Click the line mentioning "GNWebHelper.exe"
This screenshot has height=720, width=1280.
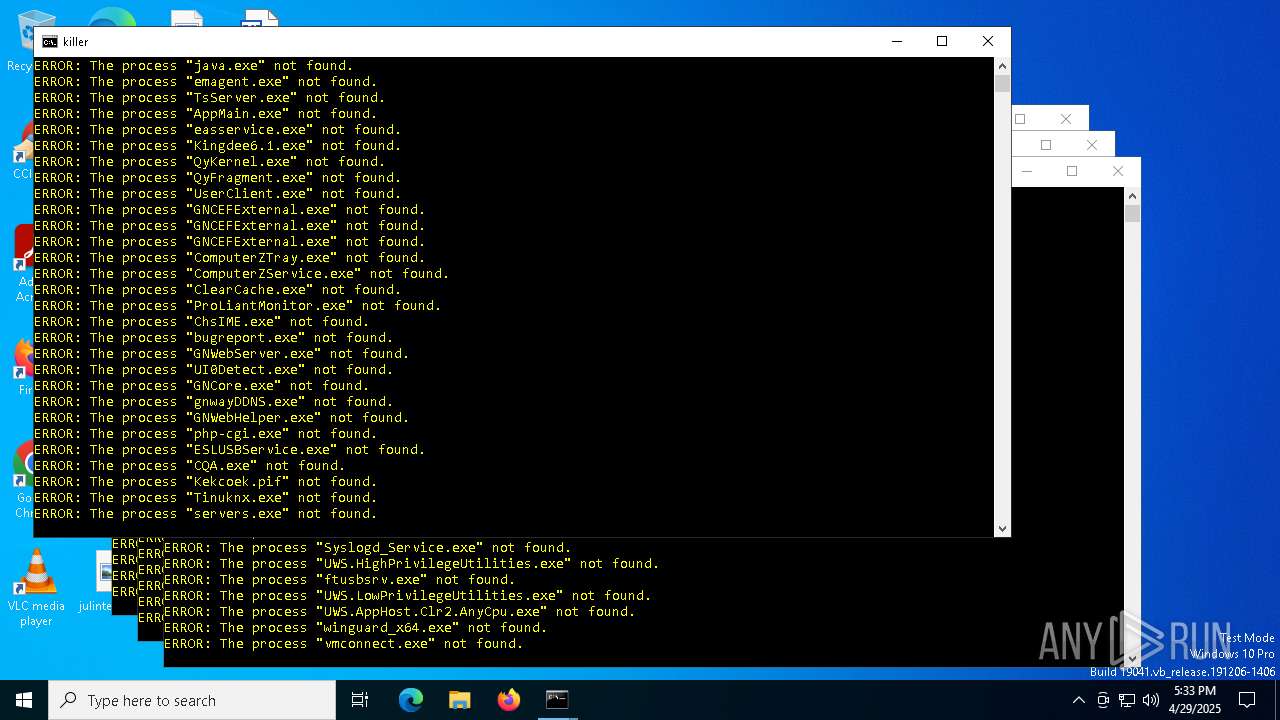pos(222,418)
